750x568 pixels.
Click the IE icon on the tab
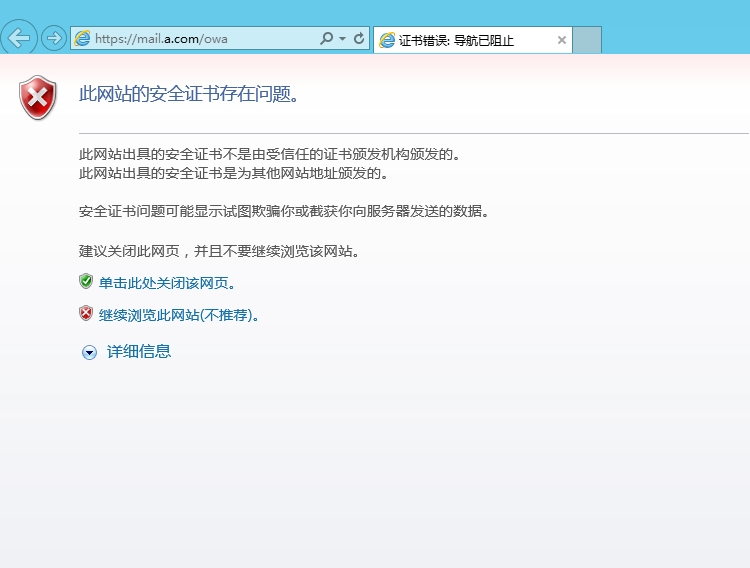tap(387, 40)
